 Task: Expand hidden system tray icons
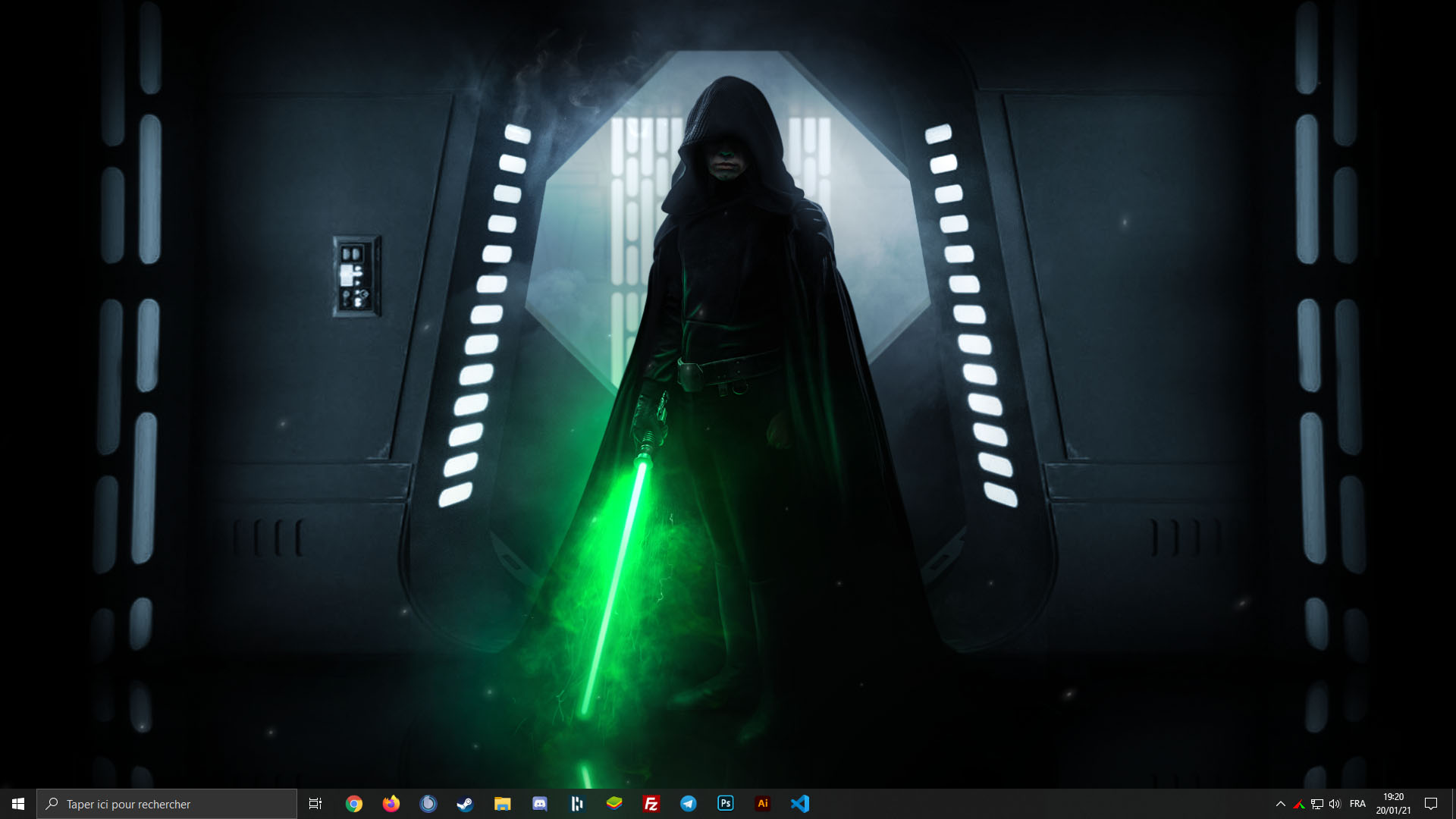tap(1281, 804)
